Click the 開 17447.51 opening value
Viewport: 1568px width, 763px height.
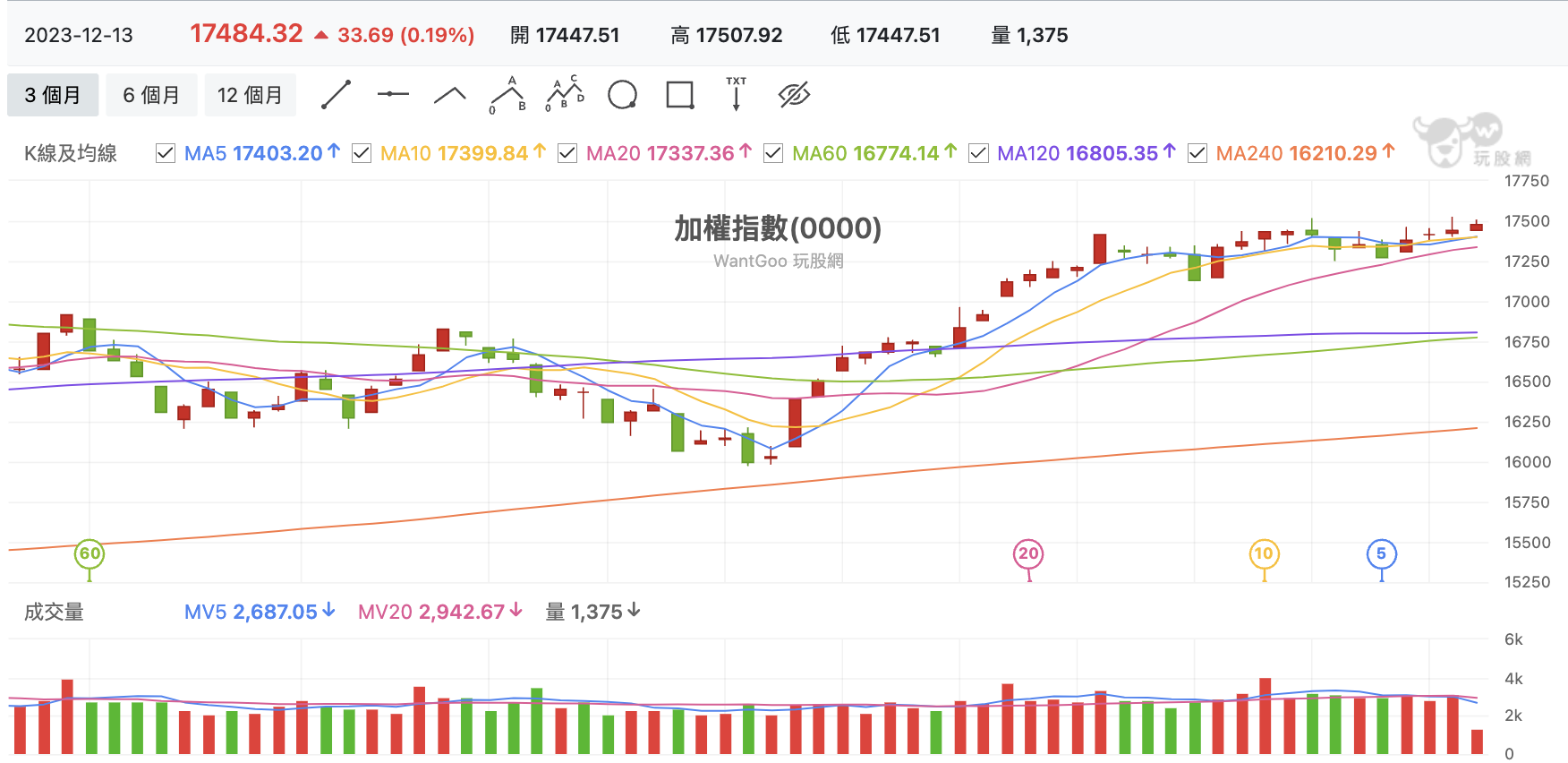(x=565, y=35)
